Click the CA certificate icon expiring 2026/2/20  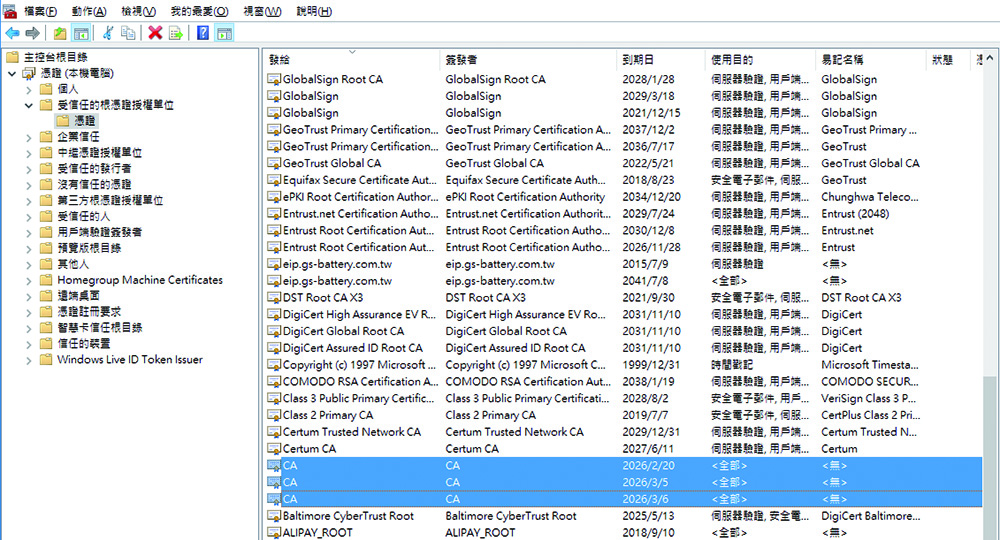click(x=274, y=465)
